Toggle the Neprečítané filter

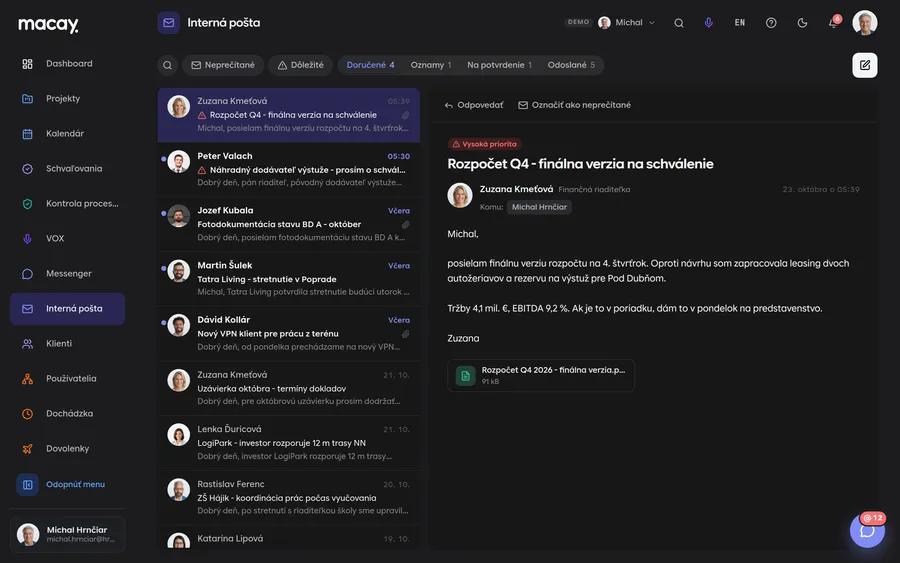(223, 65)
